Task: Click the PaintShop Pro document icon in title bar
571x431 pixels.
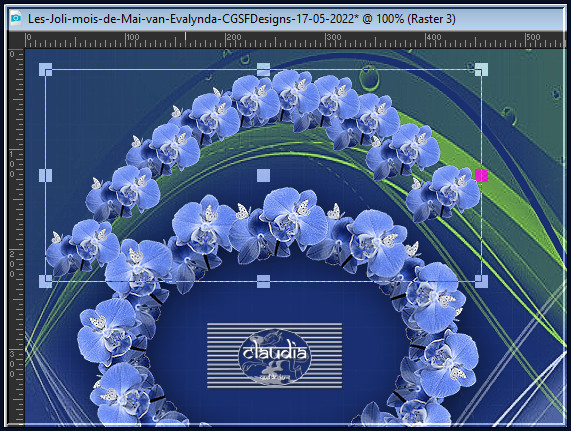Action: click(x=16, y=18)
